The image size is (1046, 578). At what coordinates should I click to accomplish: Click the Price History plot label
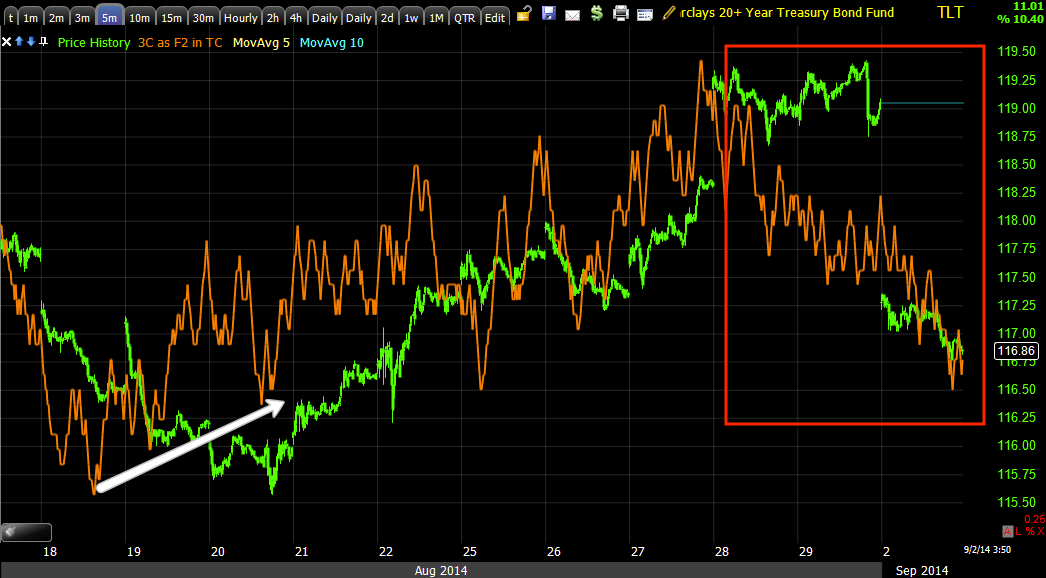pos(94,43)
